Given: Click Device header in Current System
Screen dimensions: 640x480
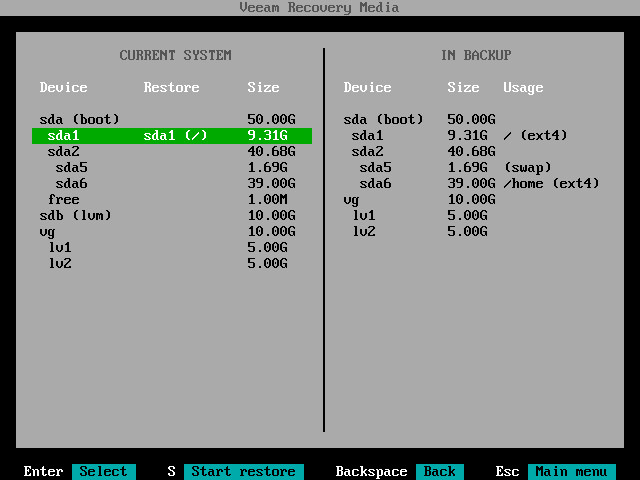Looking at the screenshot, I should (63, 87).
